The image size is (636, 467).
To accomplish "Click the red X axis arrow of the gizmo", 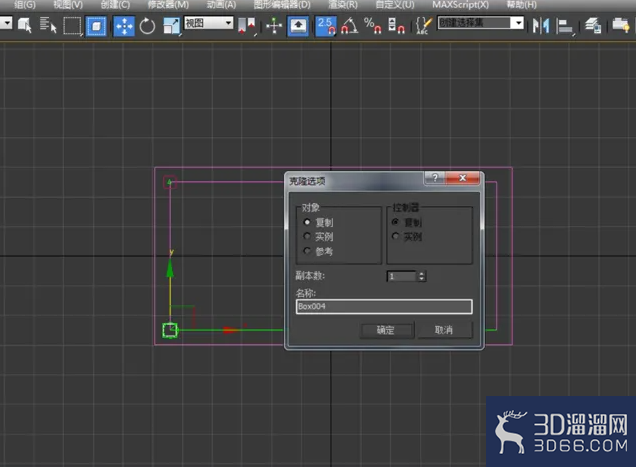I will tap(230, 330).
